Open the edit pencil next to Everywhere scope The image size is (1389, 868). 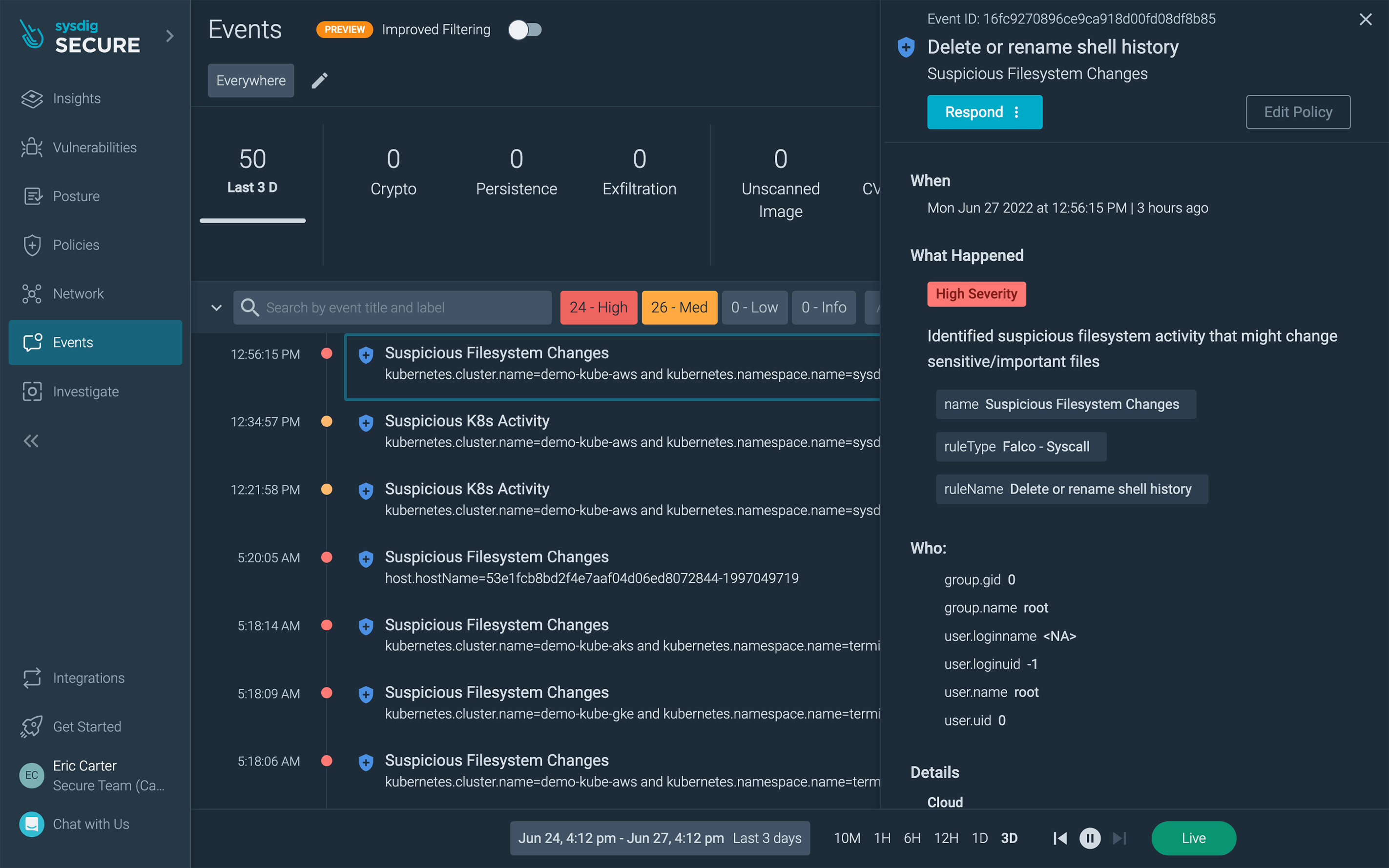click(x=320, y=81)
